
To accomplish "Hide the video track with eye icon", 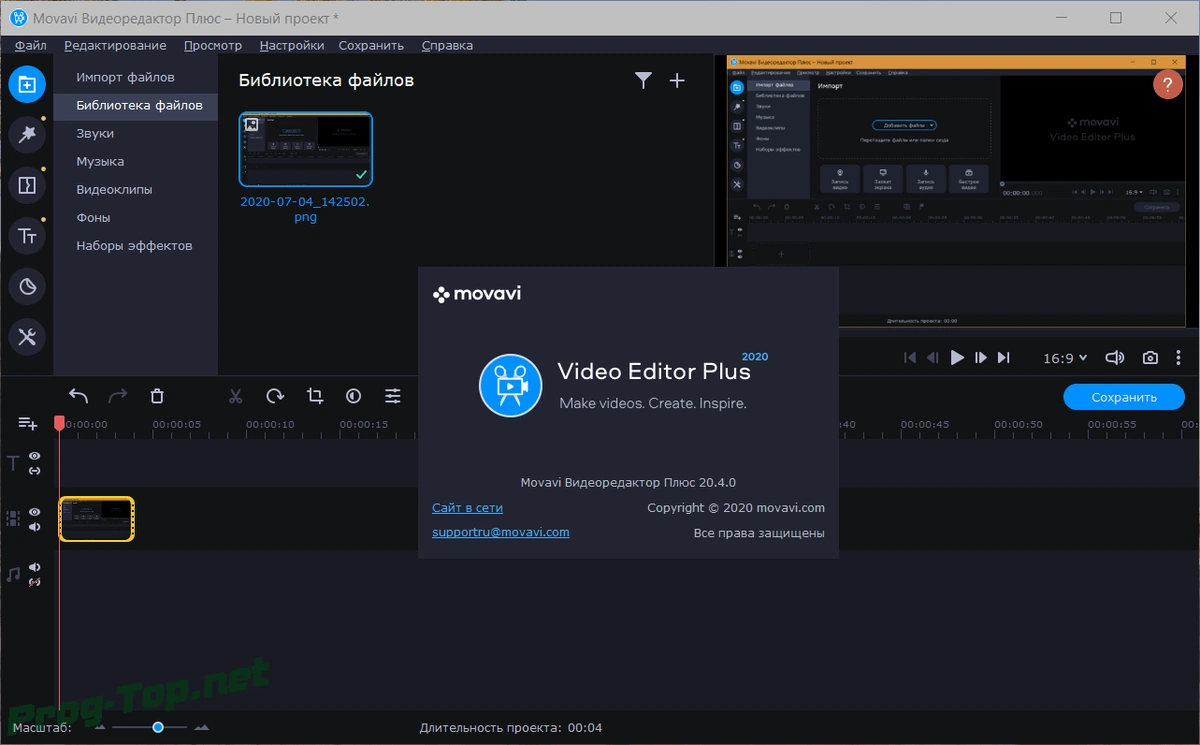I will 34,512.
